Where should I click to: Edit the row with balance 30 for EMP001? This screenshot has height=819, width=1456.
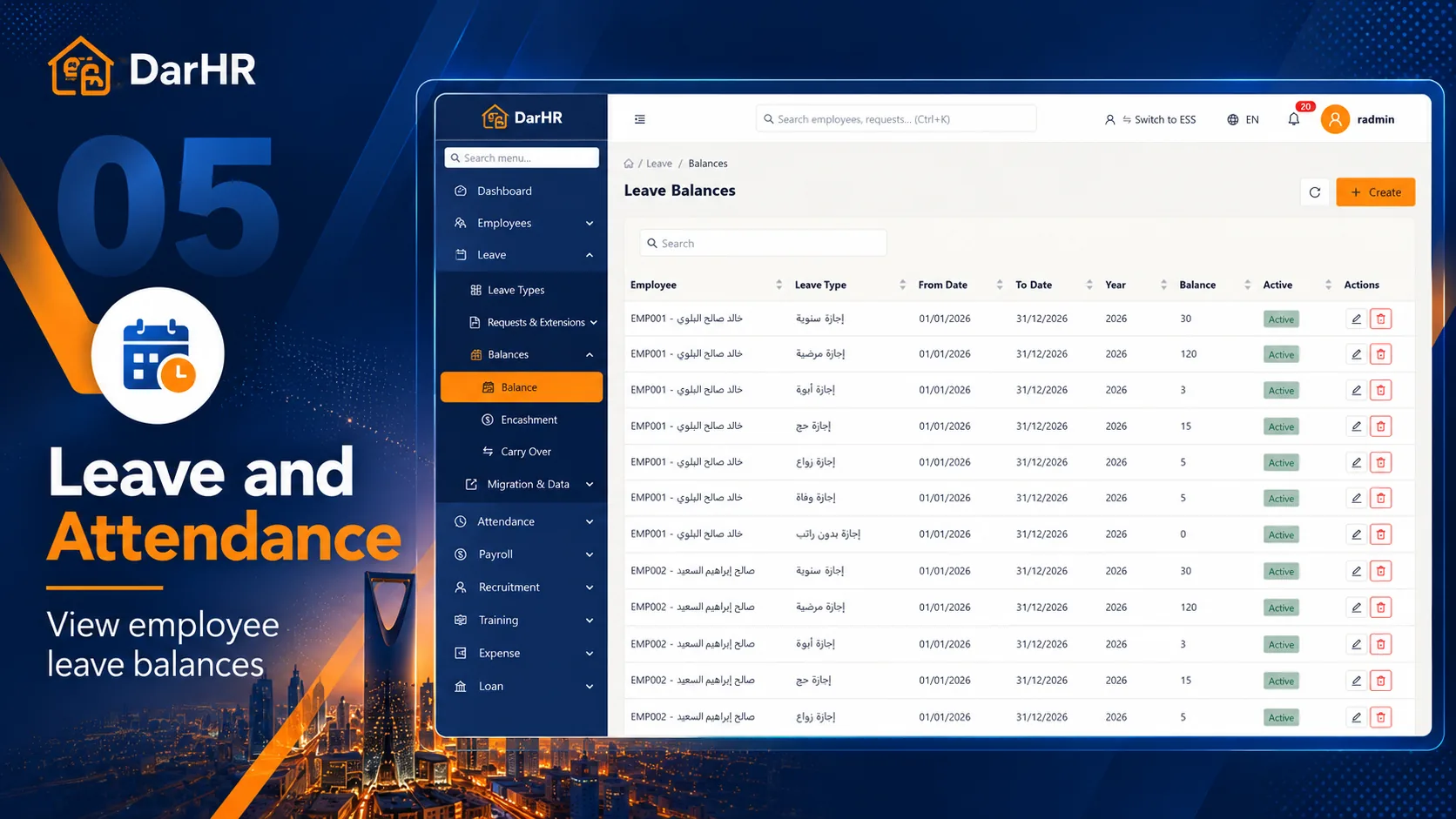pos(1356,319)
